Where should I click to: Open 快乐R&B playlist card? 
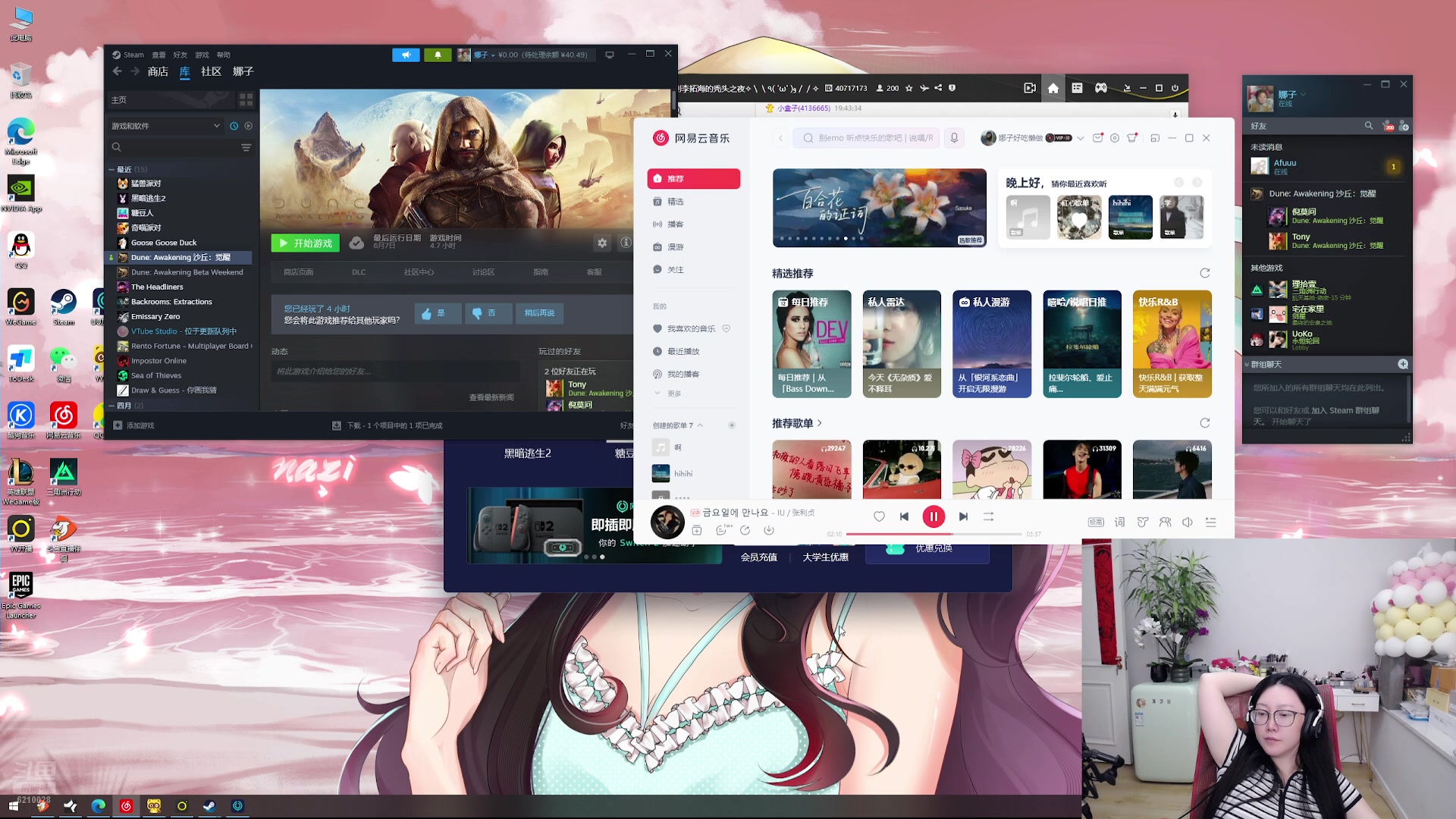1172,344
